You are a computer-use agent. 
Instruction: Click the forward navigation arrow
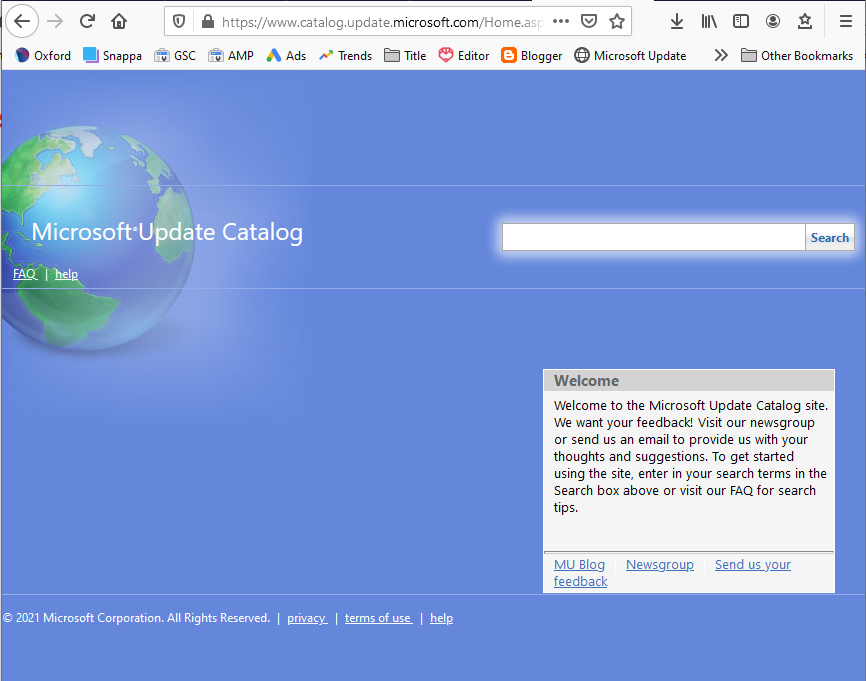pos(55,22)
